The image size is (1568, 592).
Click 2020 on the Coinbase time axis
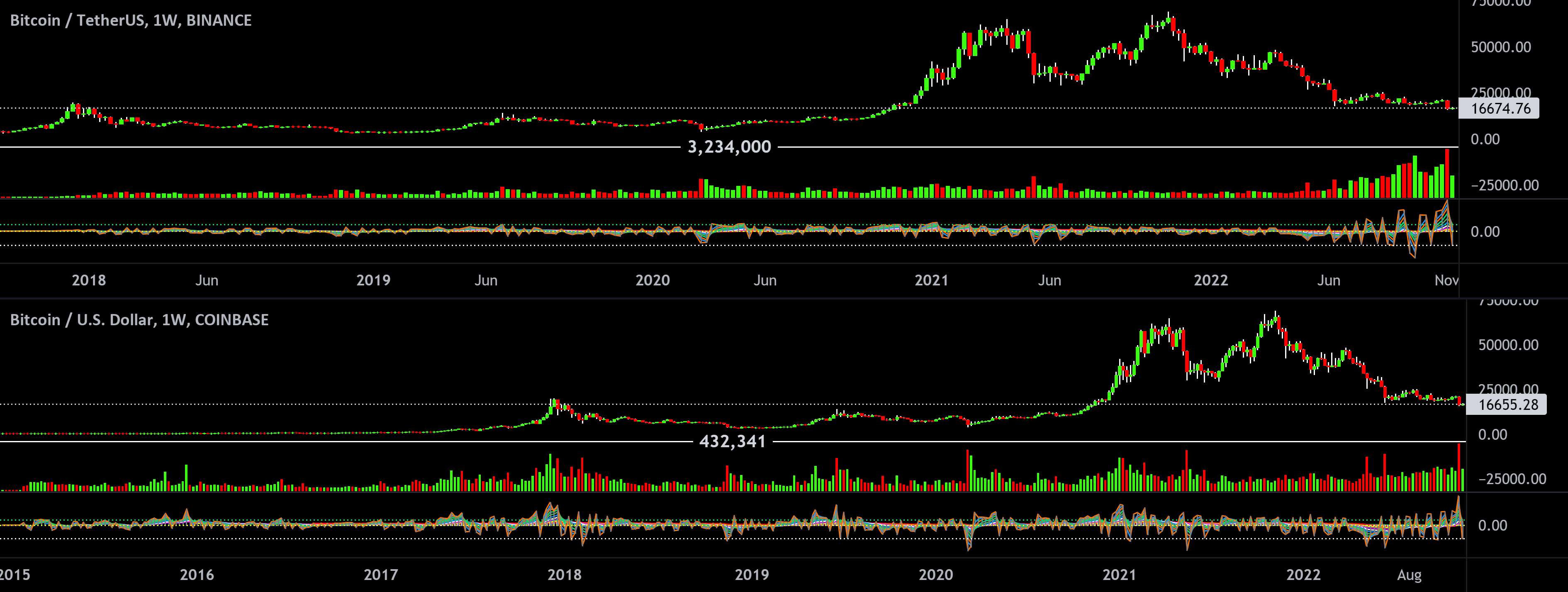point(935,575)
